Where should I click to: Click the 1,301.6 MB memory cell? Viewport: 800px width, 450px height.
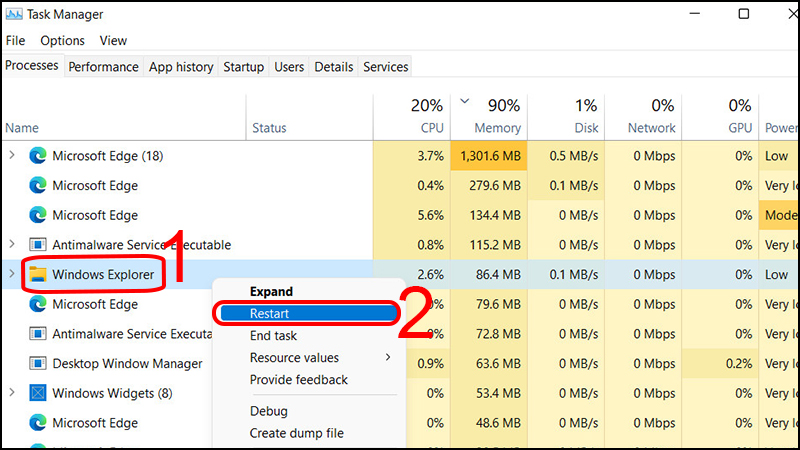click(x=489, y=156)
